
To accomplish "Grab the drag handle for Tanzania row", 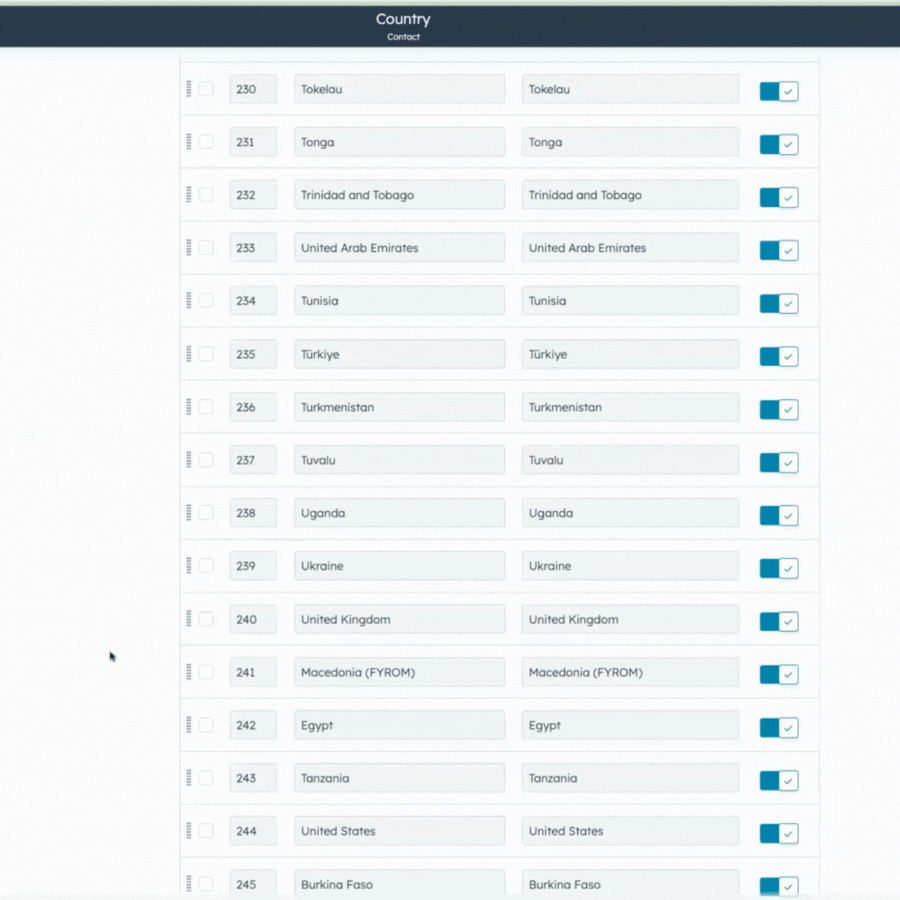I will click(x=189, y=778).
